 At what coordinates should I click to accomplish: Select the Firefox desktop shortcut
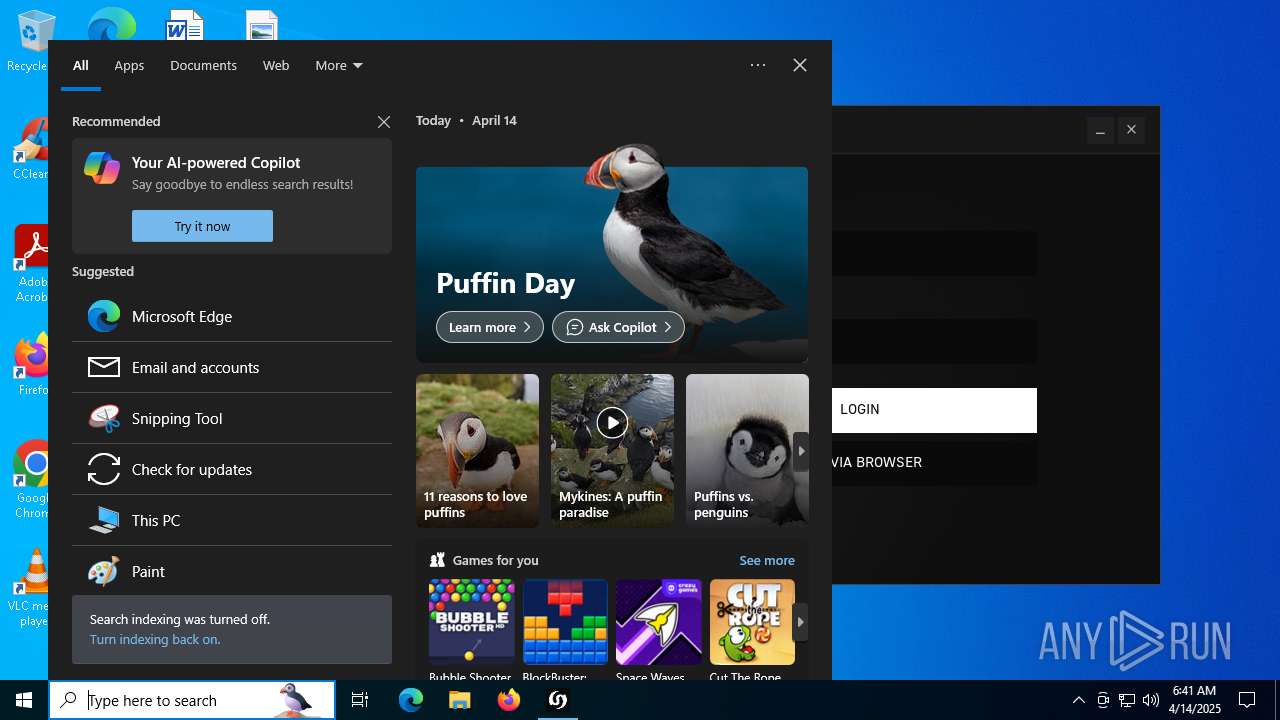tap(32, 365)
